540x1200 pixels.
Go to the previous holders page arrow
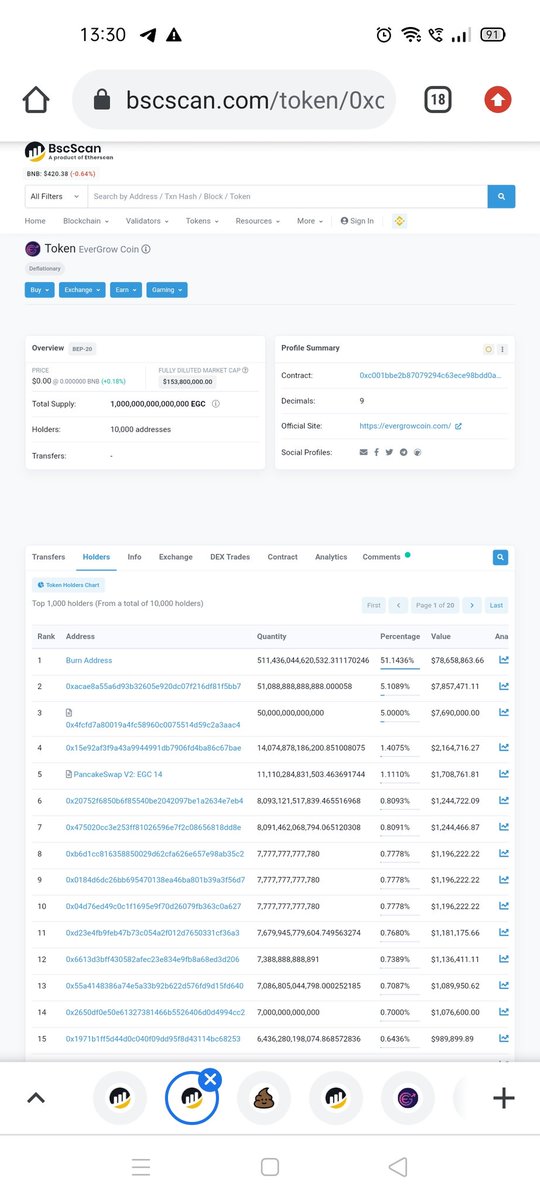398,605
